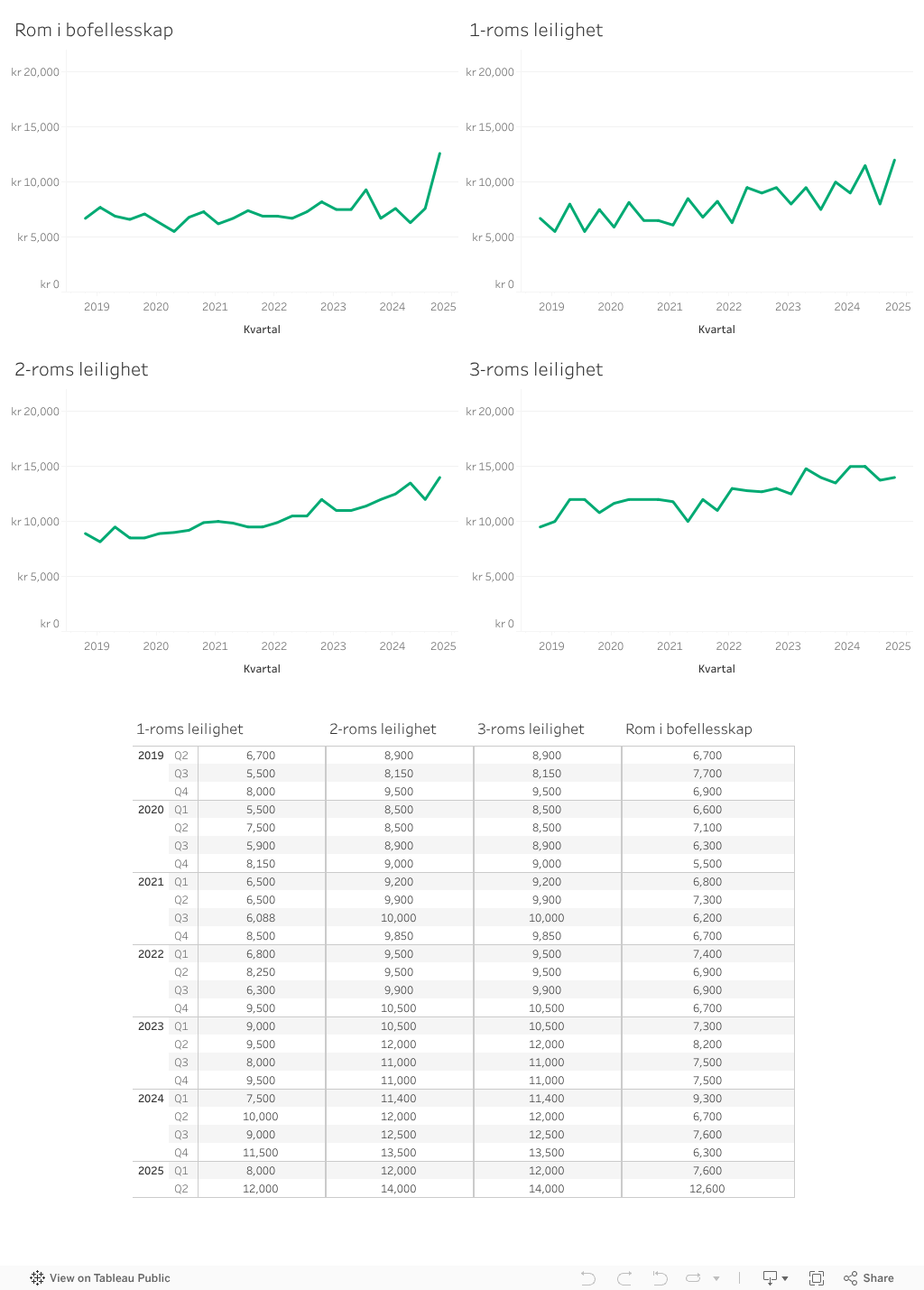Click the Kvartal axis label under Rom i bofellesskap
Screen dimensions: 924x1290
262,329
